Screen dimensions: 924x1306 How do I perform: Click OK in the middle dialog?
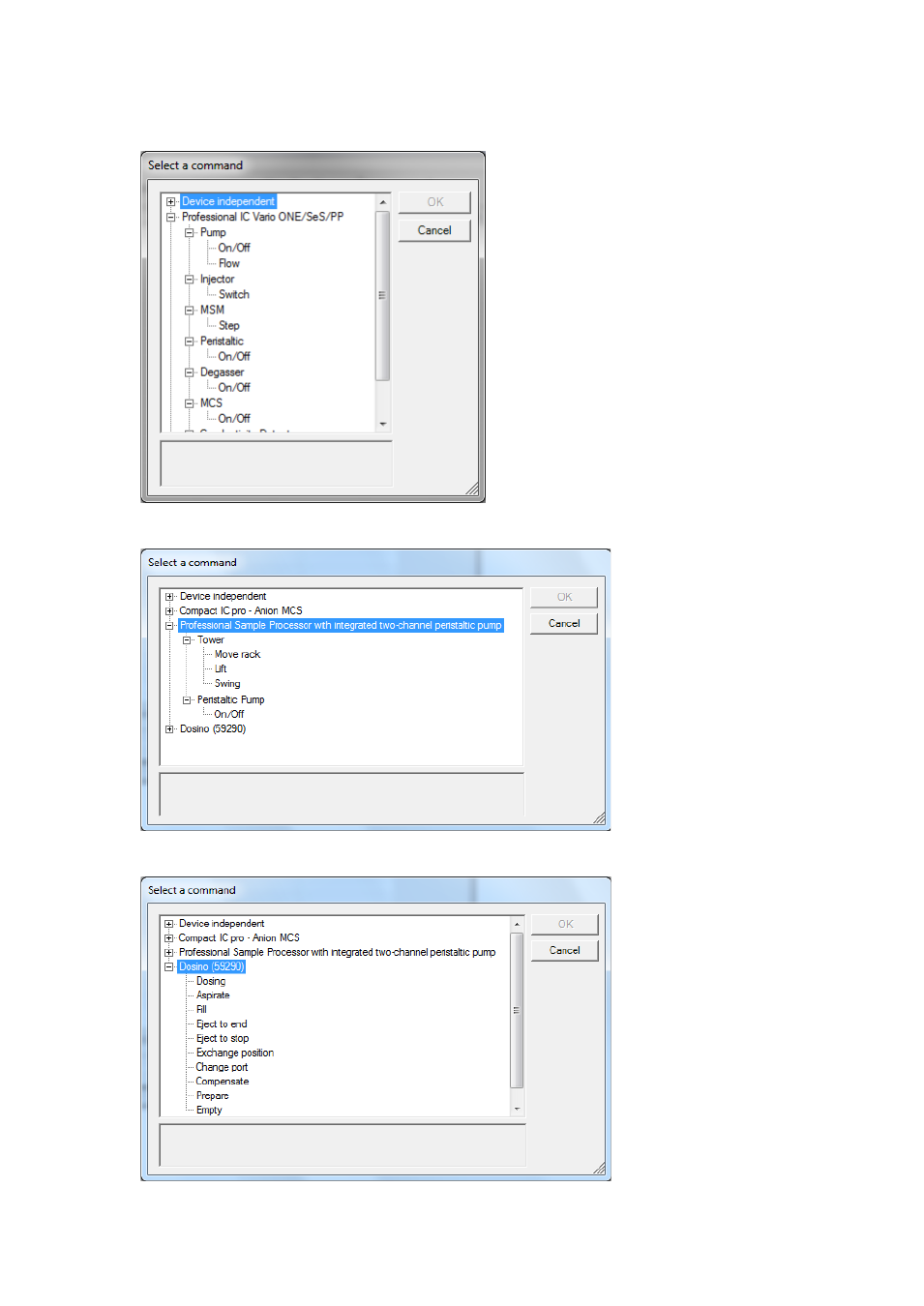[564, 597]
